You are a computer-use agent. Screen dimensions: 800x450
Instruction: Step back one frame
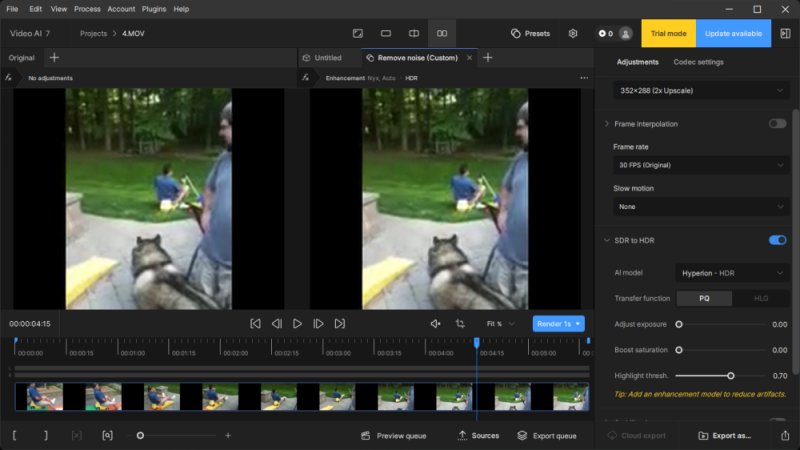[277, 324]
